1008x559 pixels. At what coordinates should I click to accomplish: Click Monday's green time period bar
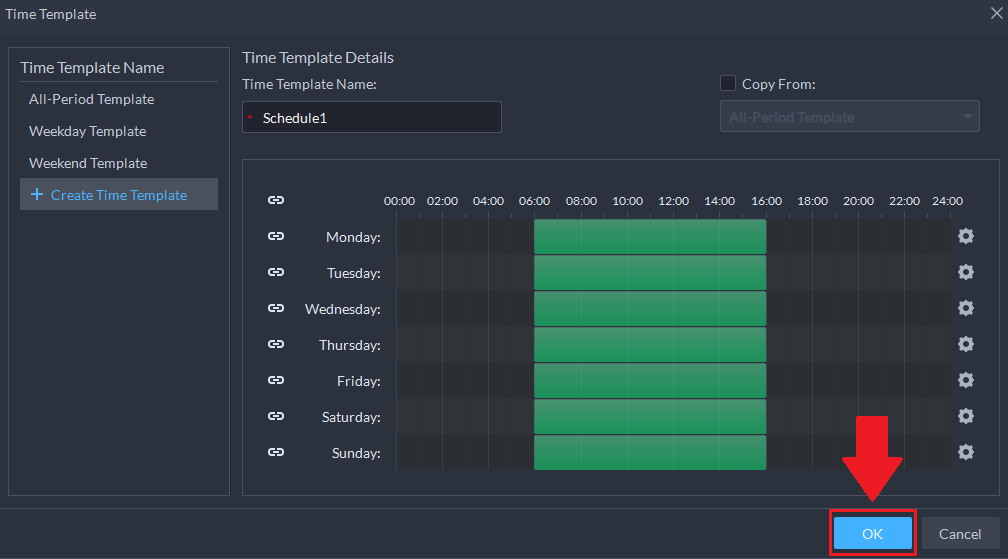650,237
